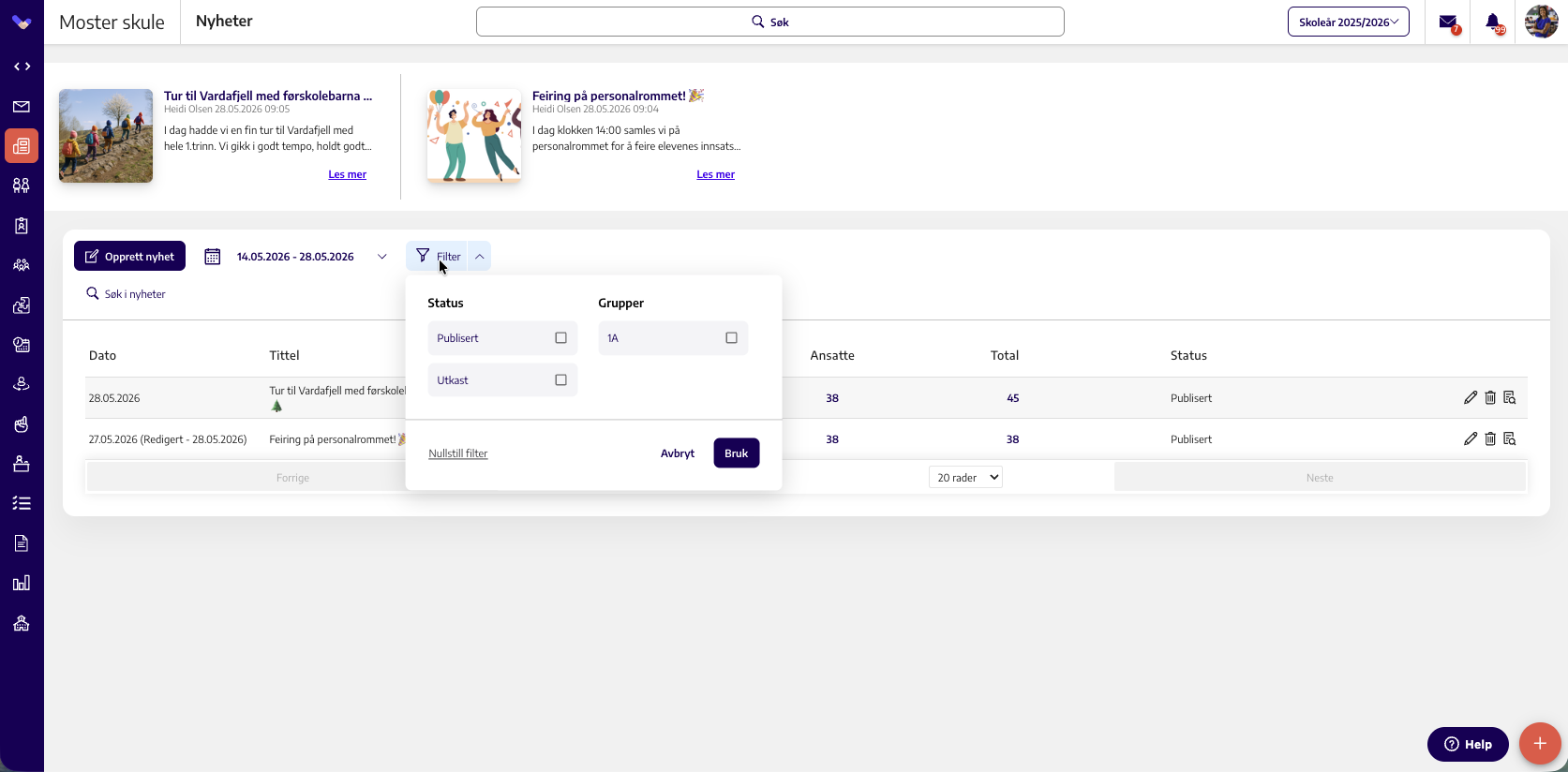The height and width of the screenshot is (772, 1568).
Task: Click the orange plus floating button
Action: click(x=1540, y=744)
